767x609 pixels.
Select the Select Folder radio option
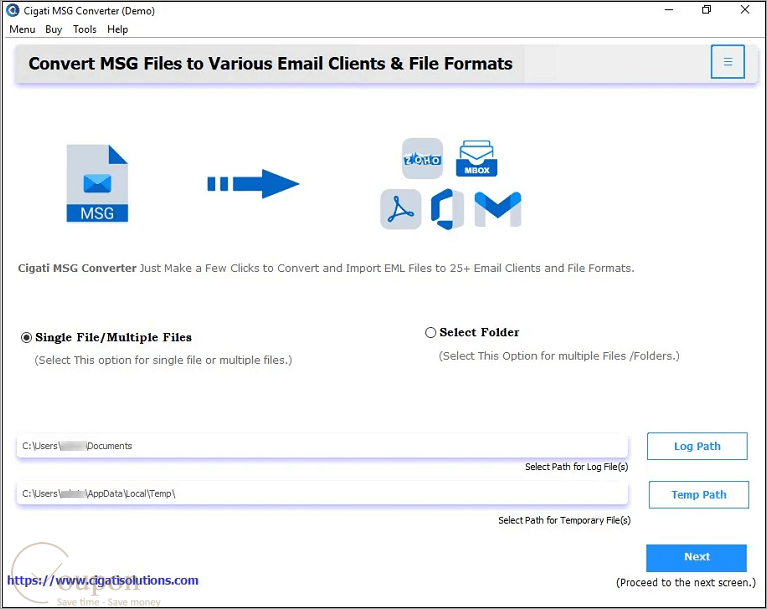(430, 333)
